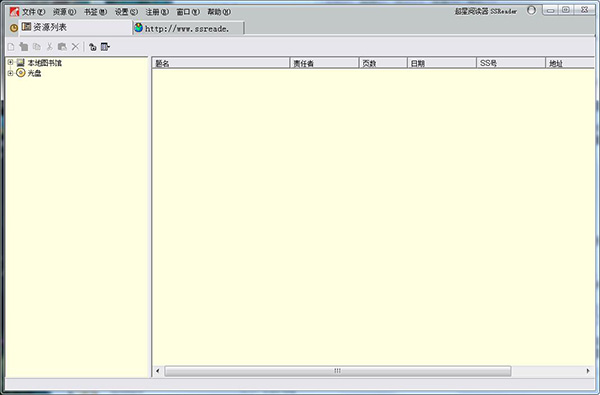Open the 文件 menu
Viewport: 600px width, 395px height.
point(33,12)
